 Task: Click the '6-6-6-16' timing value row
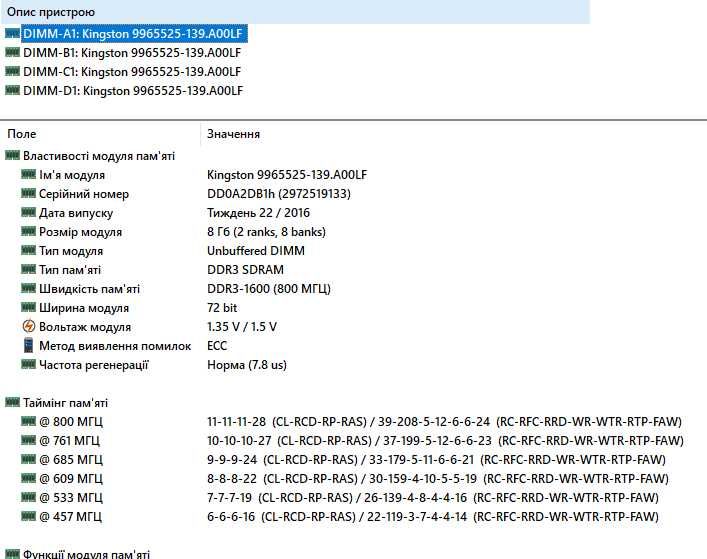[x=432, y=516]
